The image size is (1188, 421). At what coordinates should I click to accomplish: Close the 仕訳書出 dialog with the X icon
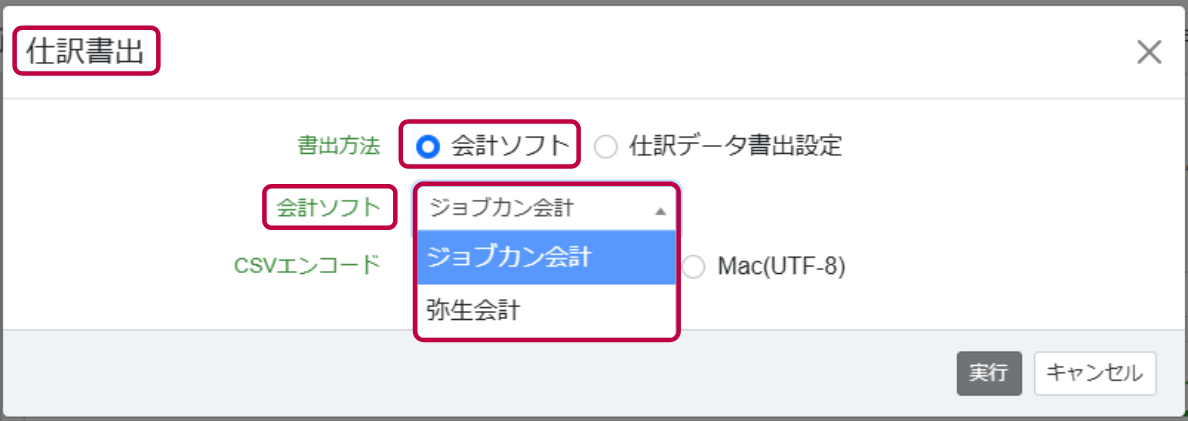click(1149, 52)
